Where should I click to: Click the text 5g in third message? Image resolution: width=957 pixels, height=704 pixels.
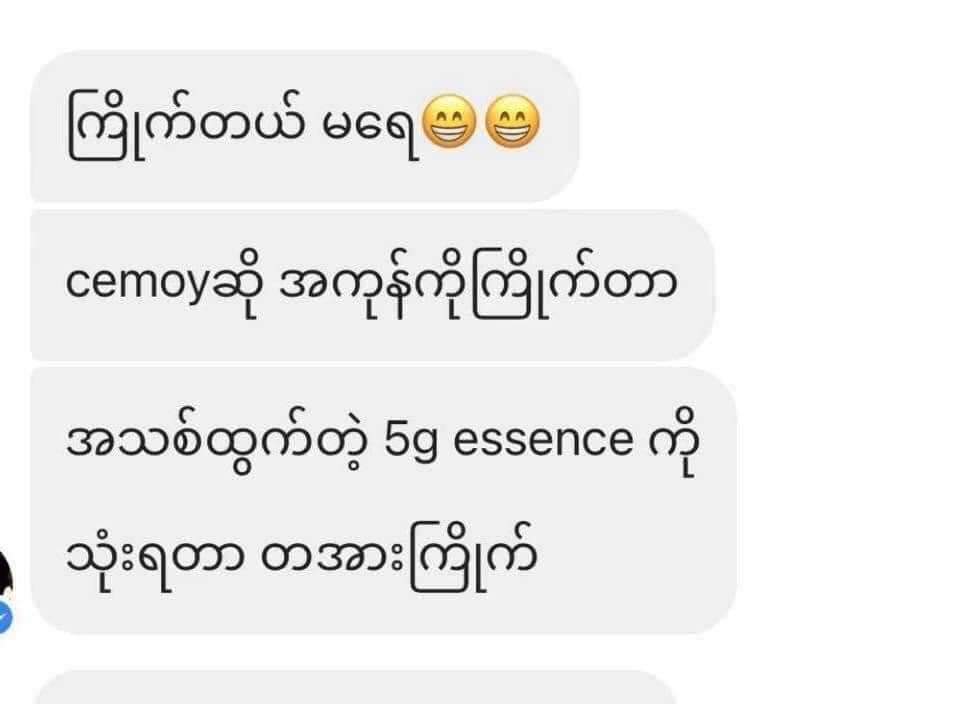(411, 441)
